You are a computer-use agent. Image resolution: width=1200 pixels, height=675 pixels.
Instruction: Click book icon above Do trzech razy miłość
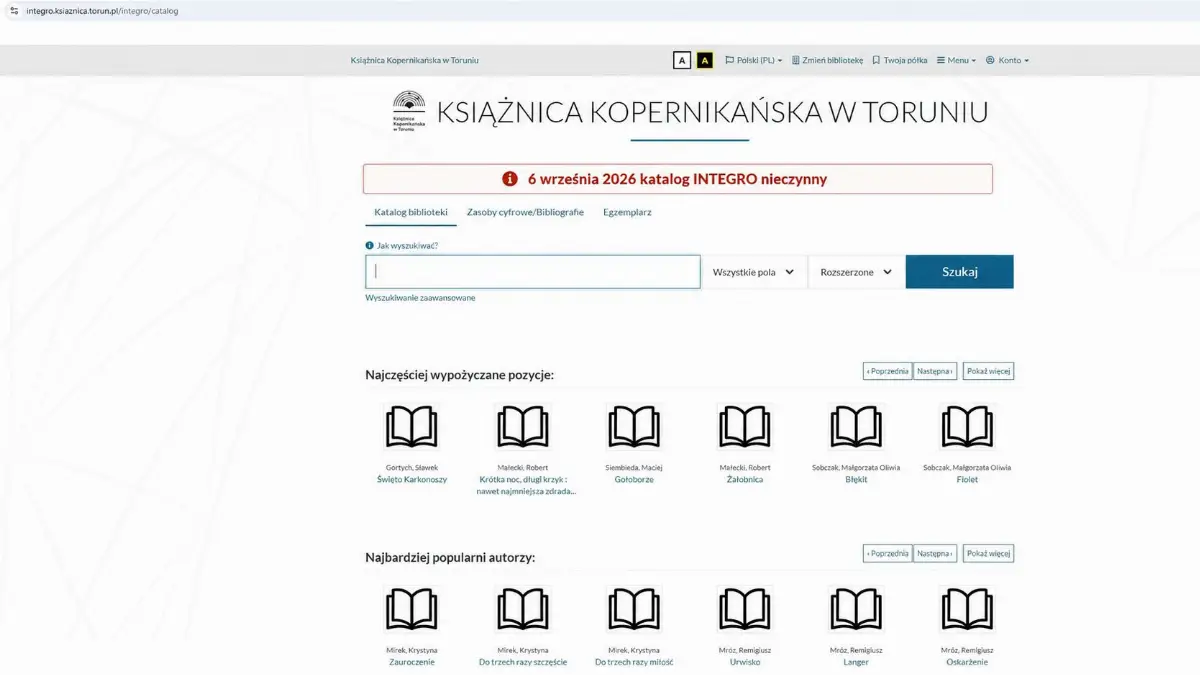coord(634,609)
